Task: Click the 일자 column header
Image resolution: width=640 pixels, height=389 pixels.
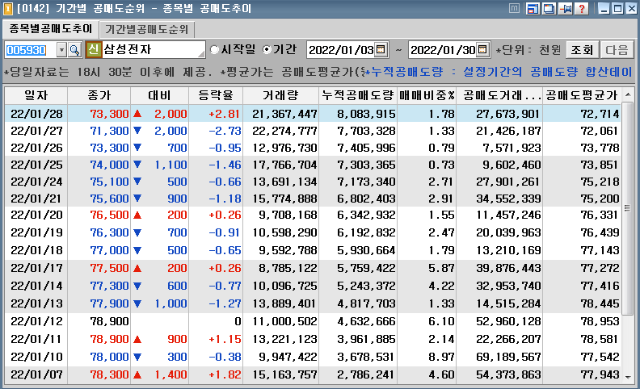Action: [36, 96]
